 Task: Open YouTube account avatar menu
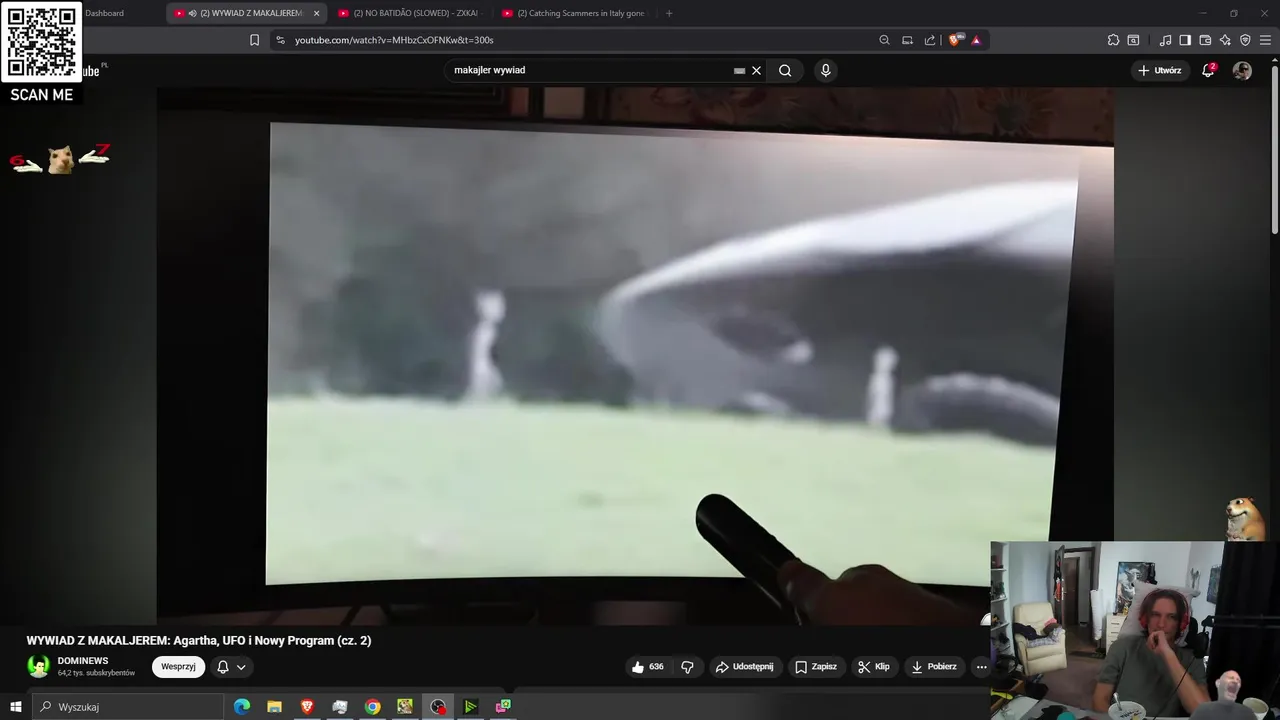click(1242, 70)
